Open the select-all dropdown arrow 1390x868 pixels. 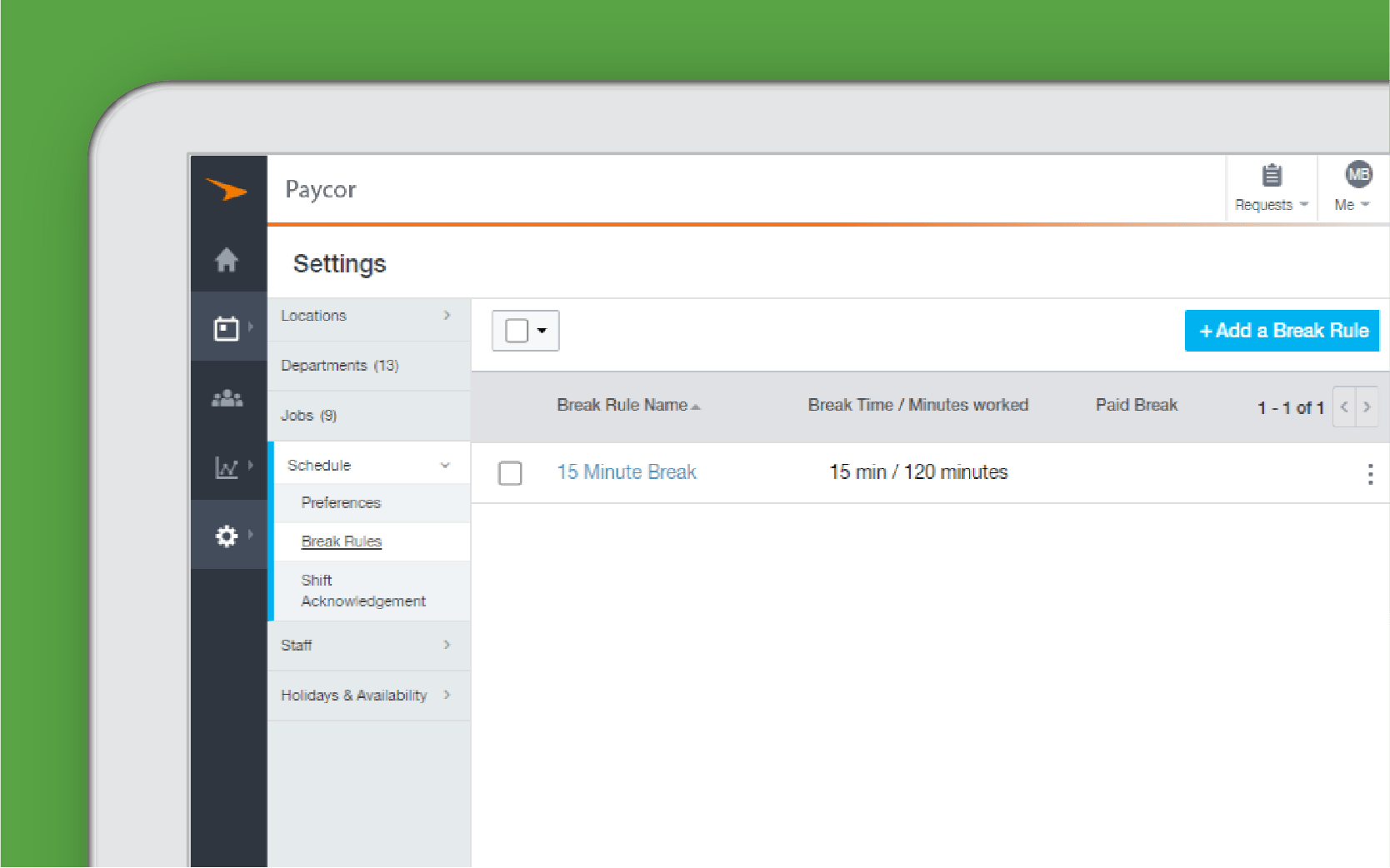(x=542, y=331)
